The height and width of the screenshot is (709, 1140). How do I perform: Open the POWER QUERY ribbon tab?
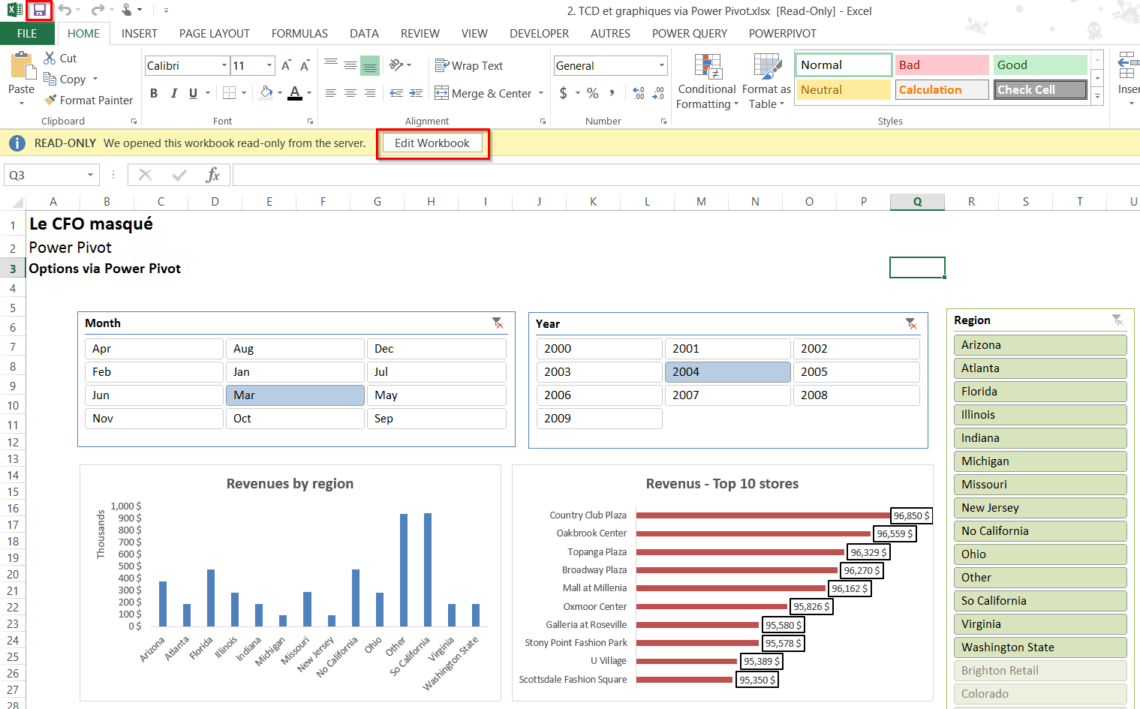689,33
